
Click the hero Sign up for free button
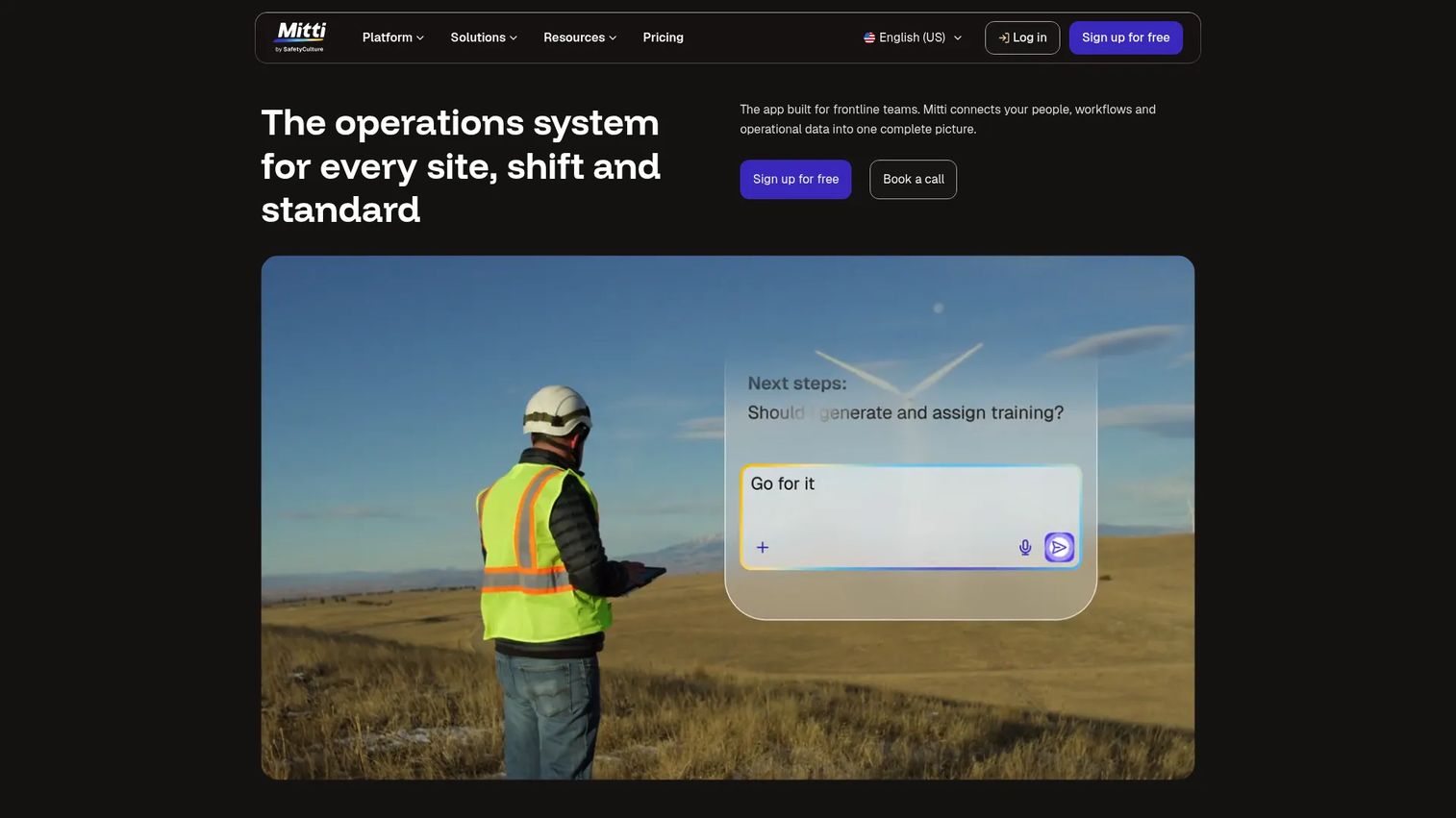pyautogui.click(x=795, y=180)
